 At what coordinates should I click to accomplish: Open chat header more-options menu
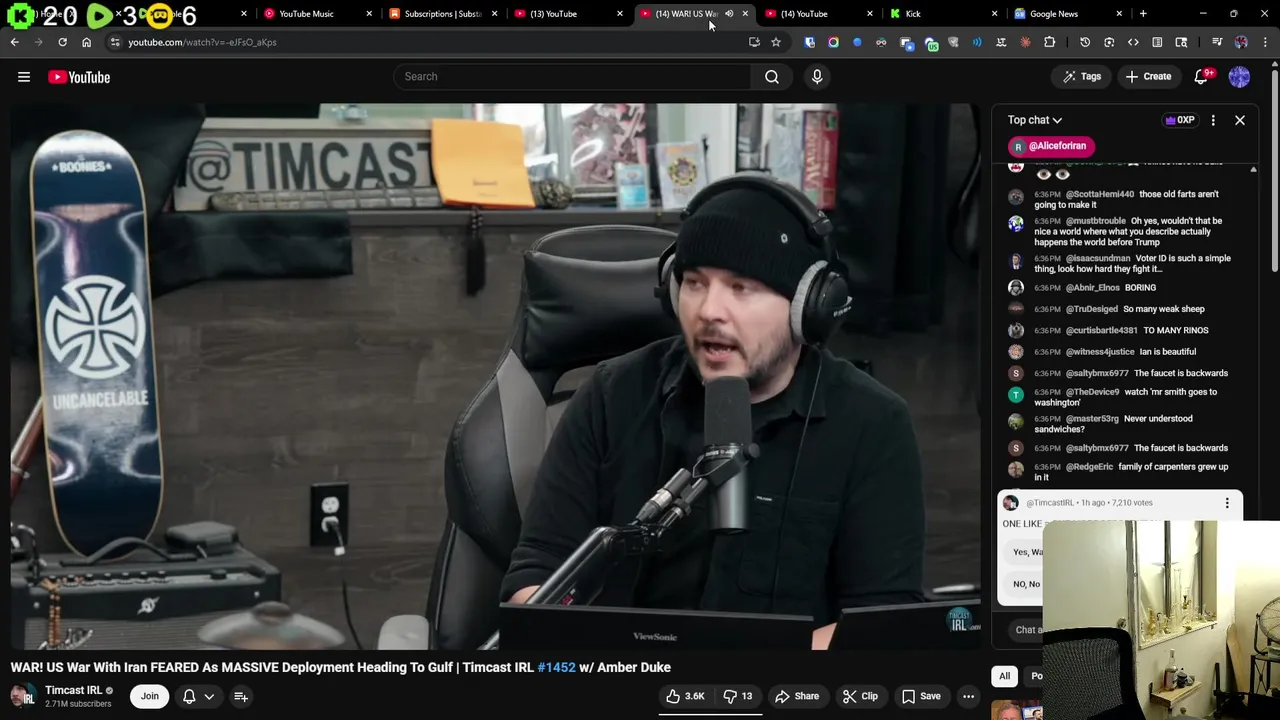pyautogui.click(x=1213, y=120)
